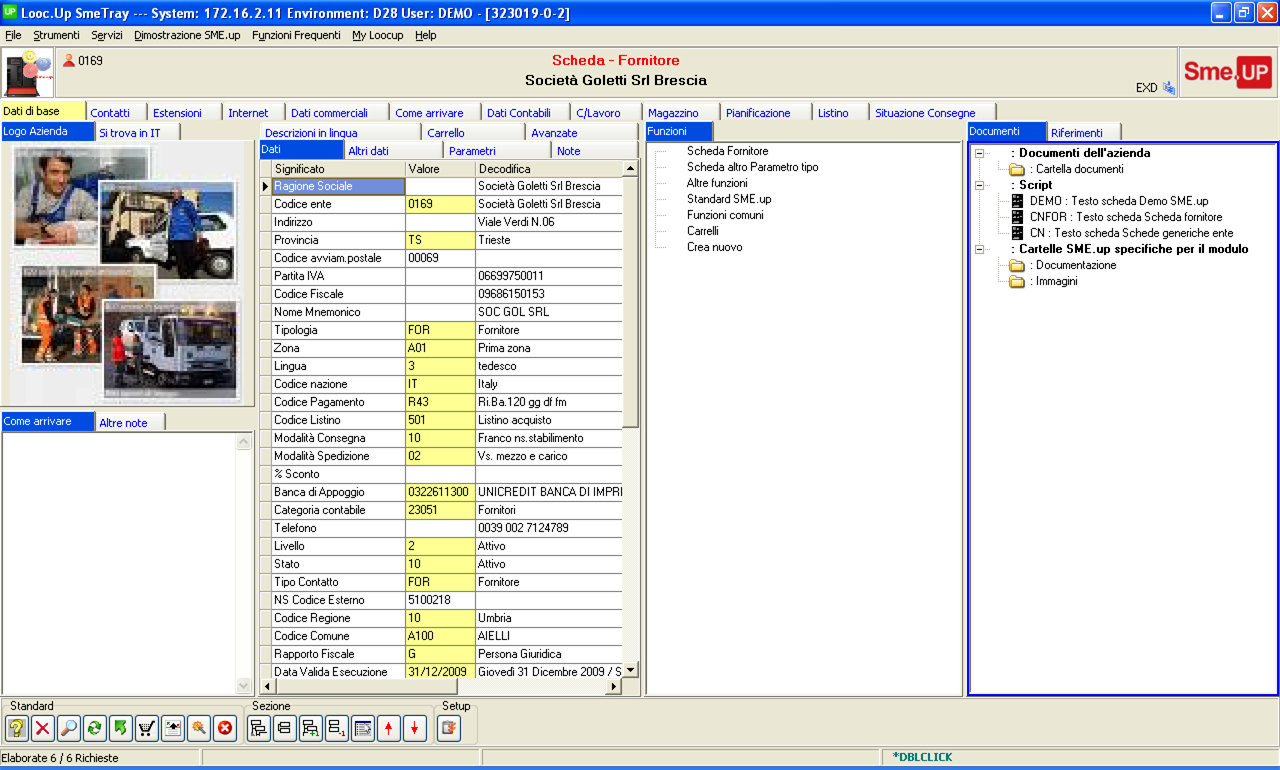This screenshot has height=770, width=1280.
Task: Click the Sme.UP logo
Action: tap(1227, 72)
